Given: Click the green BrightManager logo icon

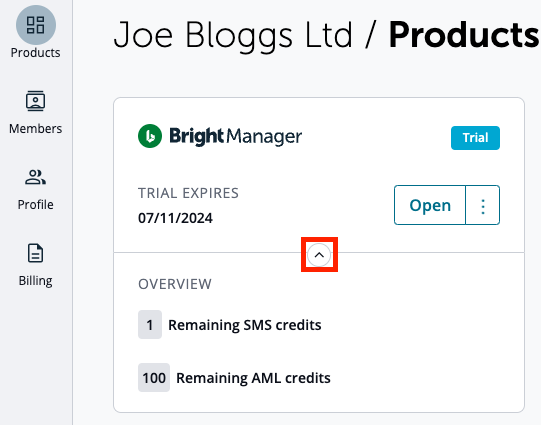Looking at the screenshot, I should pos(150,136).
